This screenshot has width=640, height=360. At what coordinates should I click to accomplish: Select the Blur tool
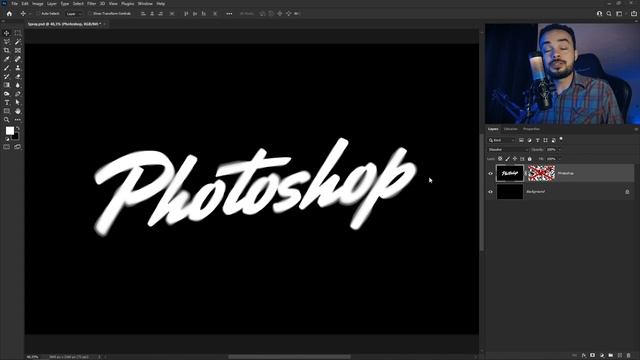click(18, 85)
